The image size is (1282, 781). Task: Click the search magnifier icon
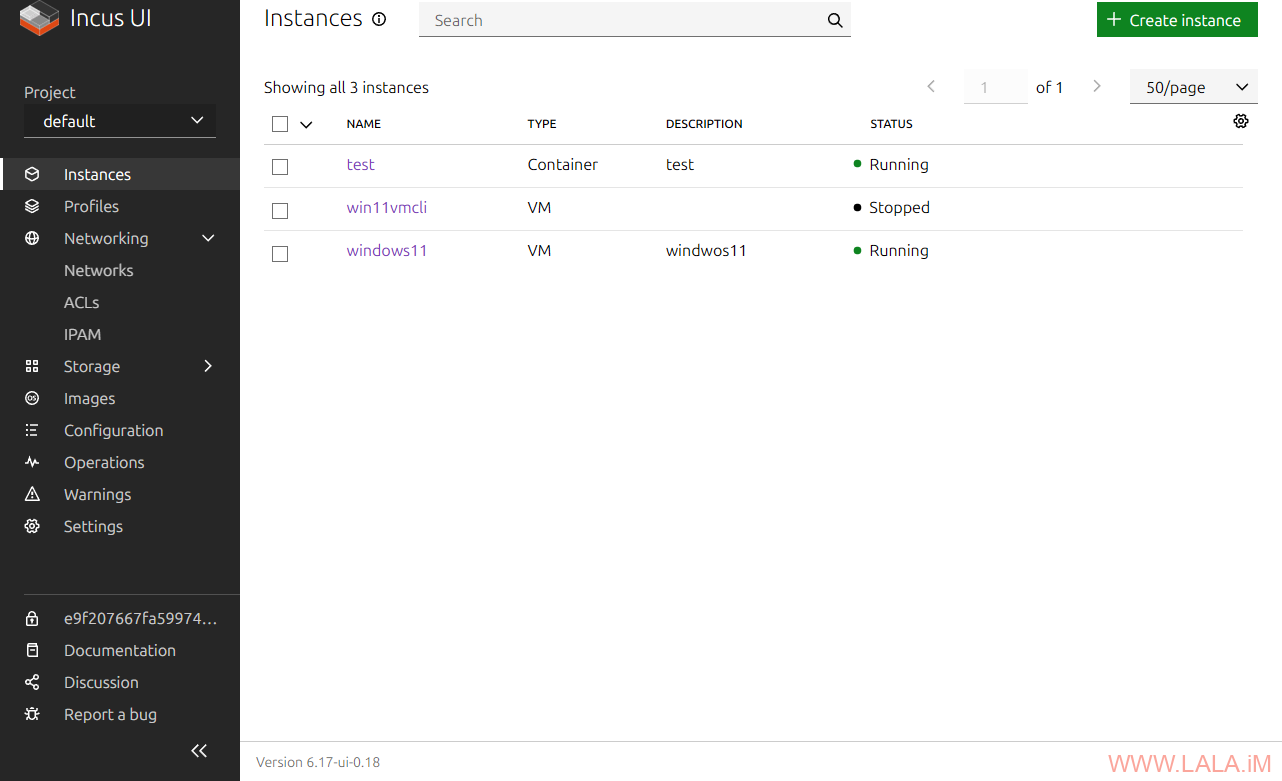[x=835, y=20]
